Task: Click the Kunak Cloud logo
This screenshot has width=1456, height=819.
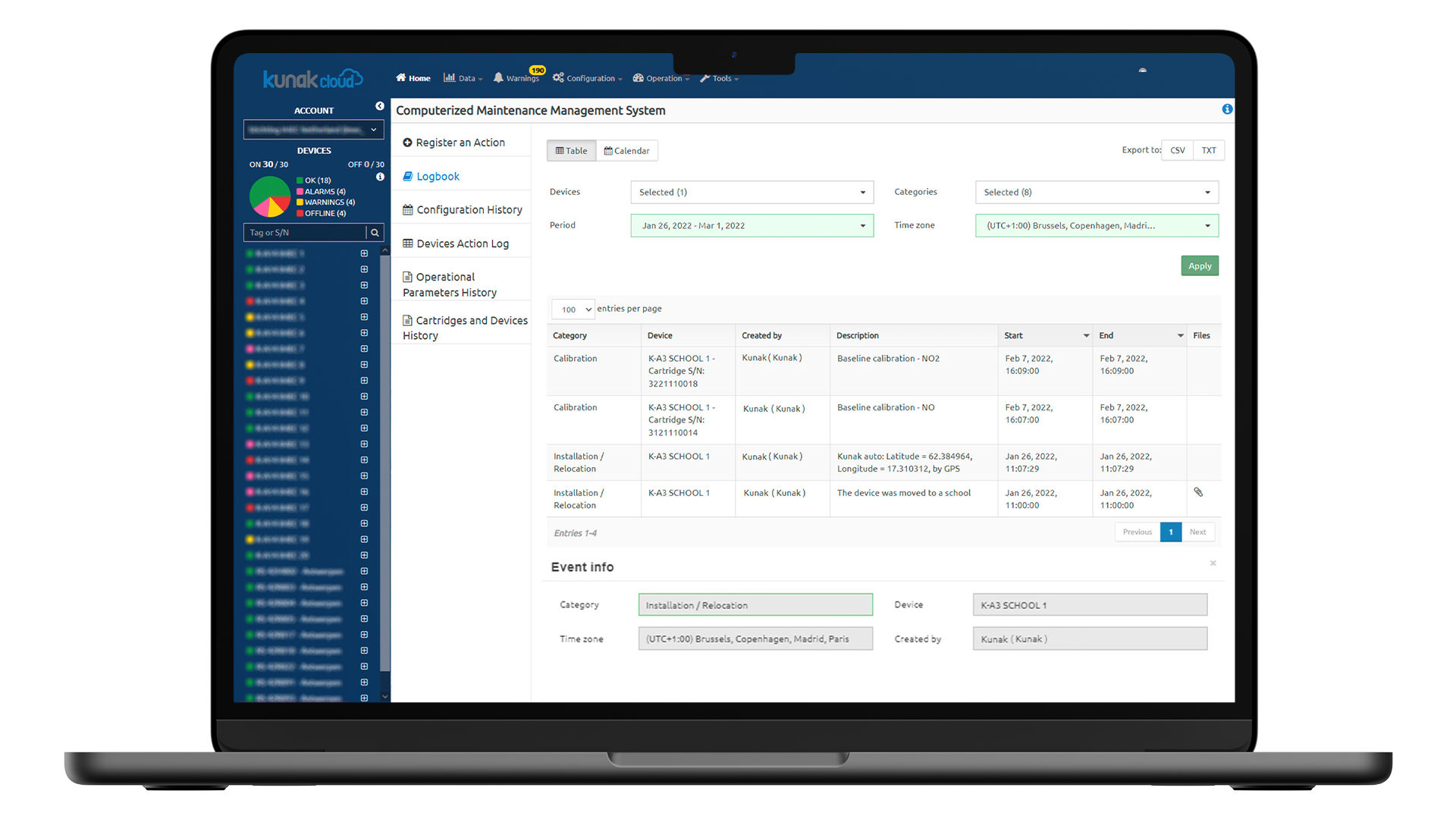Action: 312,79
